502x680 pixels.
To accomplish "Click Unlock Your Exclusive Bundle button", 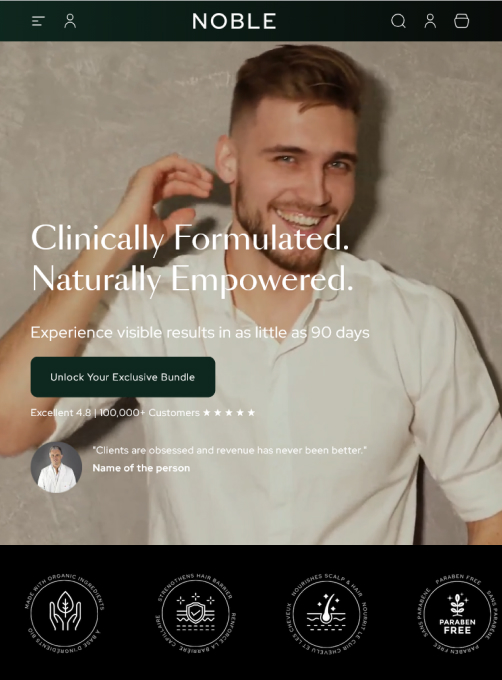I will [x=123, y=377].
